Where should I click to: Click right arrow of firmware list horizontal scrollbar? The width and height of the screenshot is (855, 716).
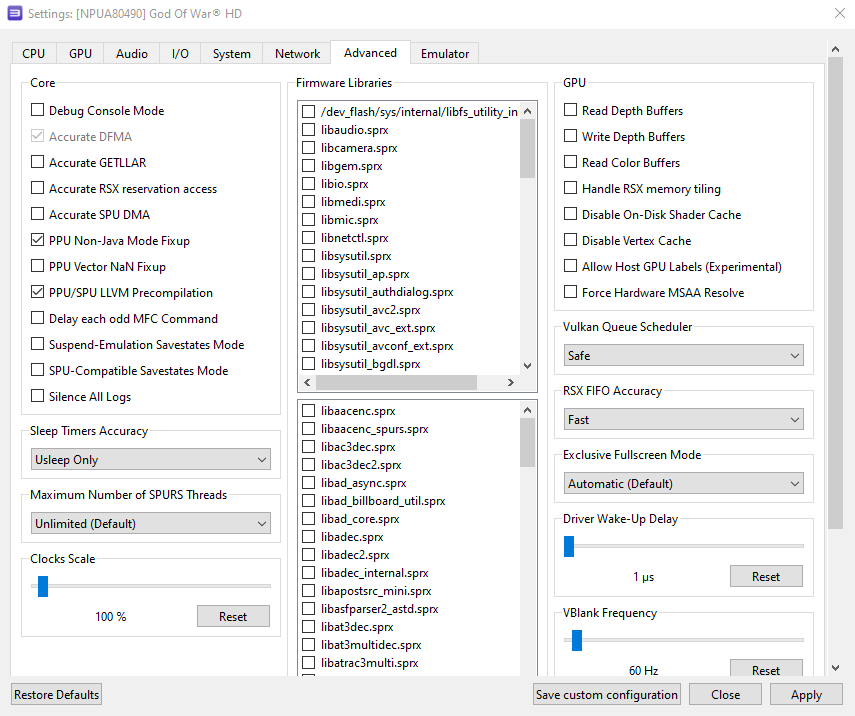(510, 383)
